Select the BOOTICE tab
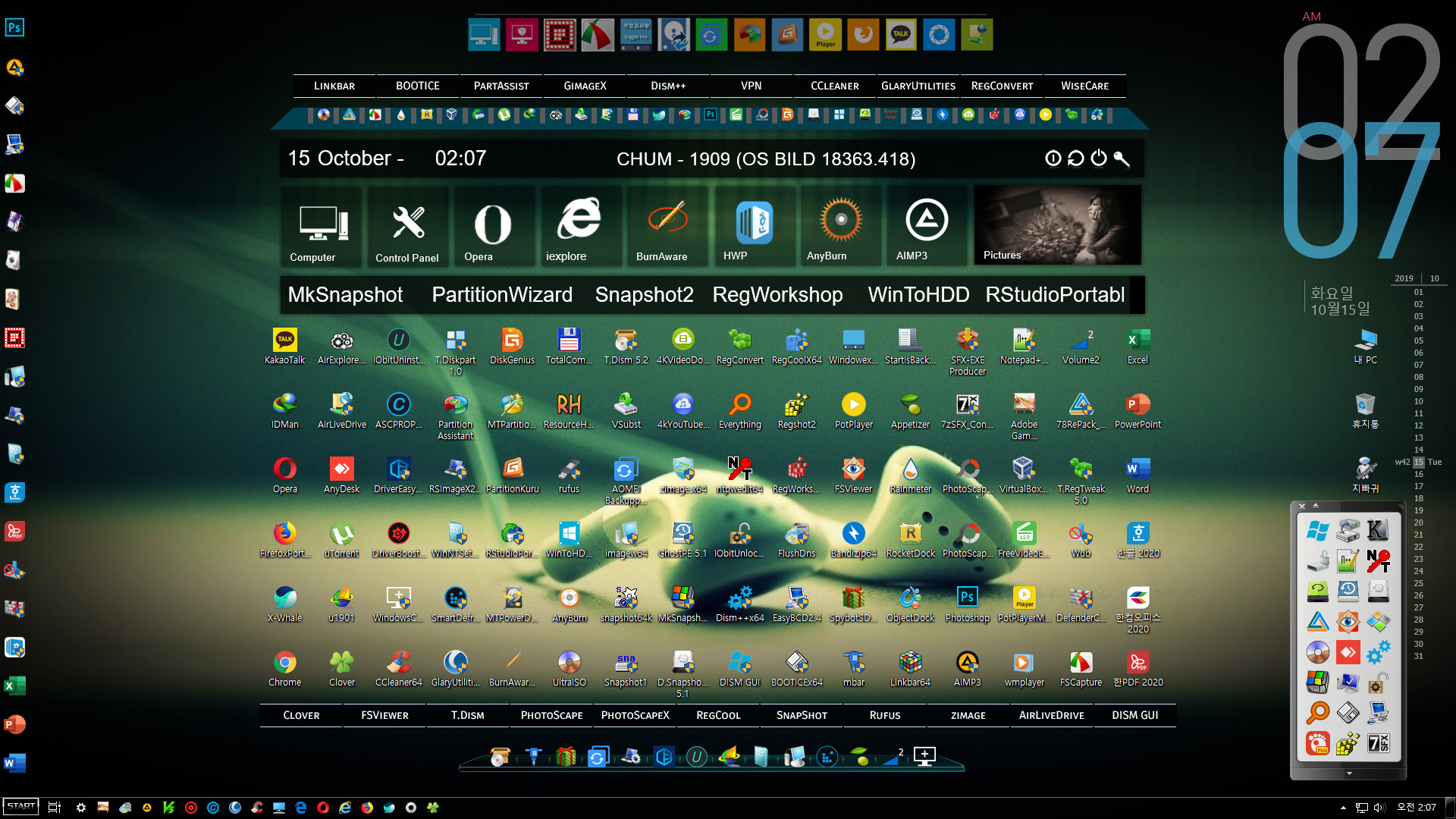The width and height of the screenshot is (1456, 819). (x=418, y=86)
